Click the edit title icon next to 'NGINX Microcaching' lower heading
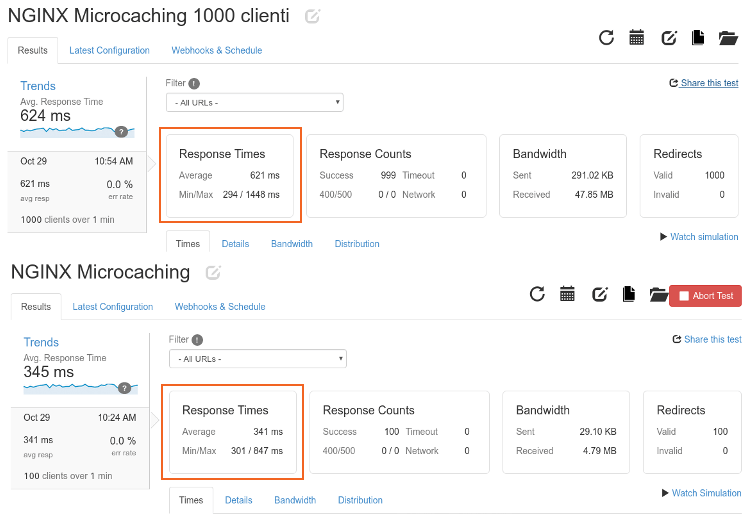This screenshot has height=514, width=749. (x=213, y=273)
